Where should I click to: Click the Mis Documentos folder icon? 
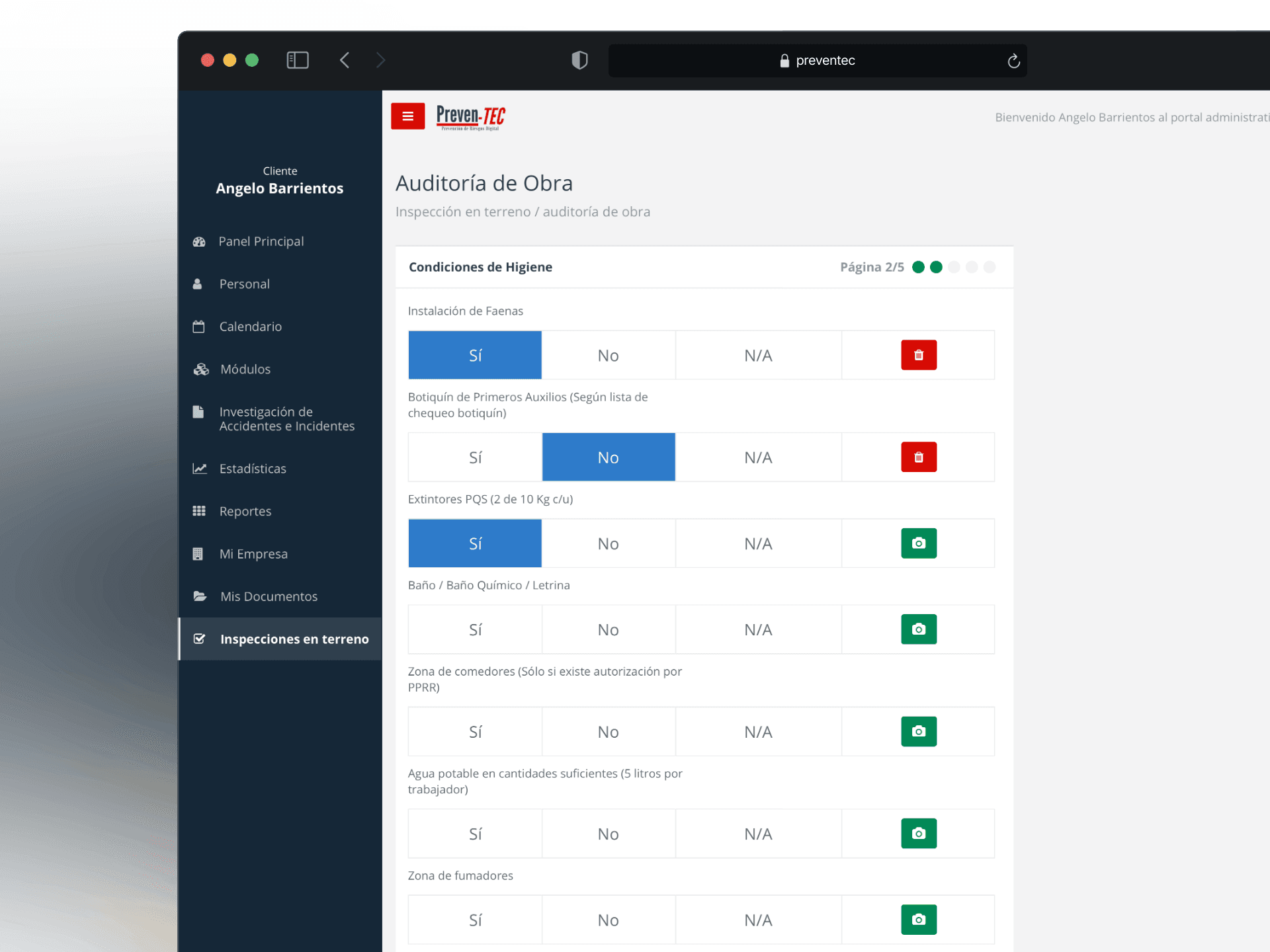(200, 596)
